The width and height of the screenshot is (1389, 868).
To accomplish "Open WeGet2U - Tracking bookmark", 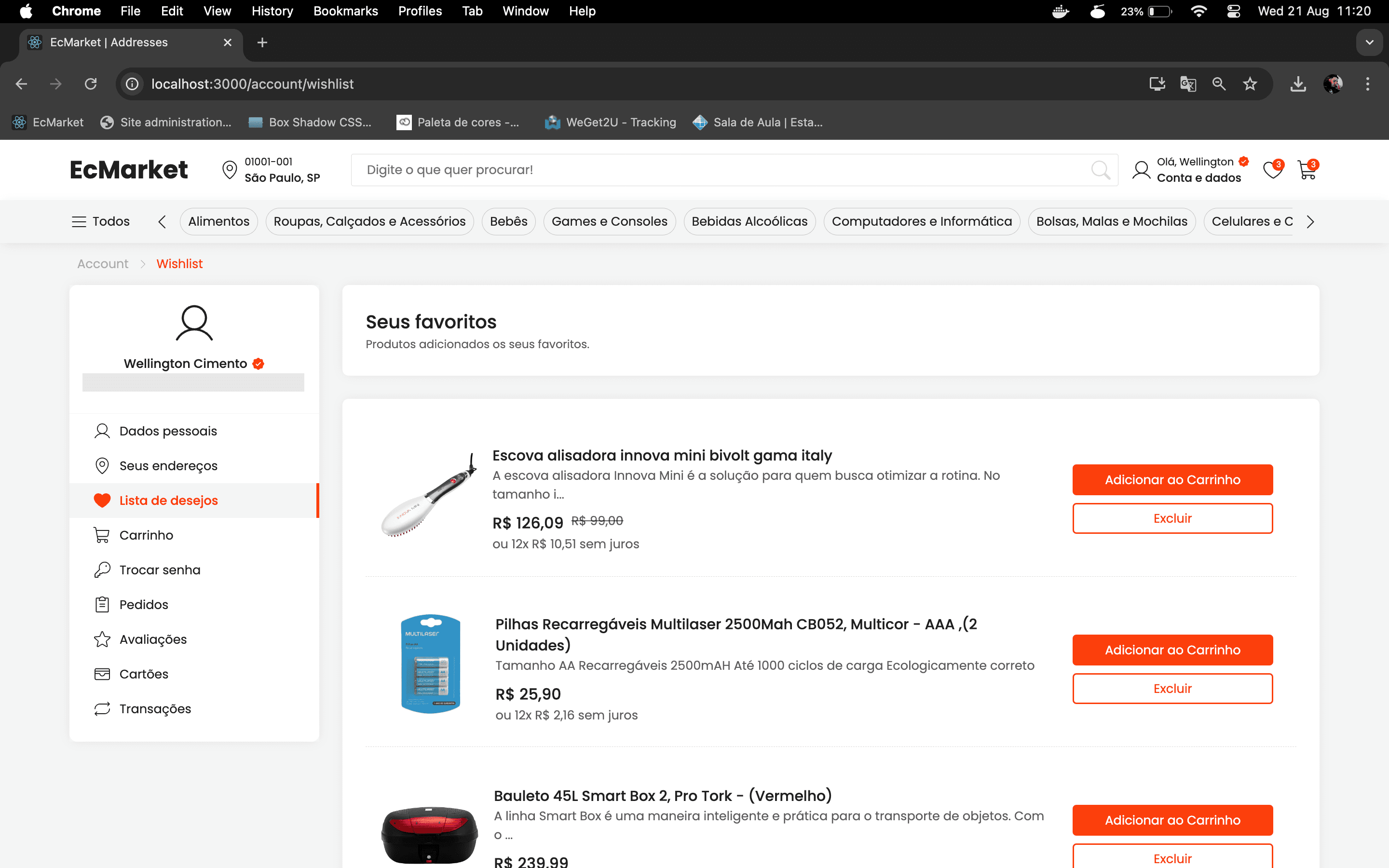I will tap(610, 122).
